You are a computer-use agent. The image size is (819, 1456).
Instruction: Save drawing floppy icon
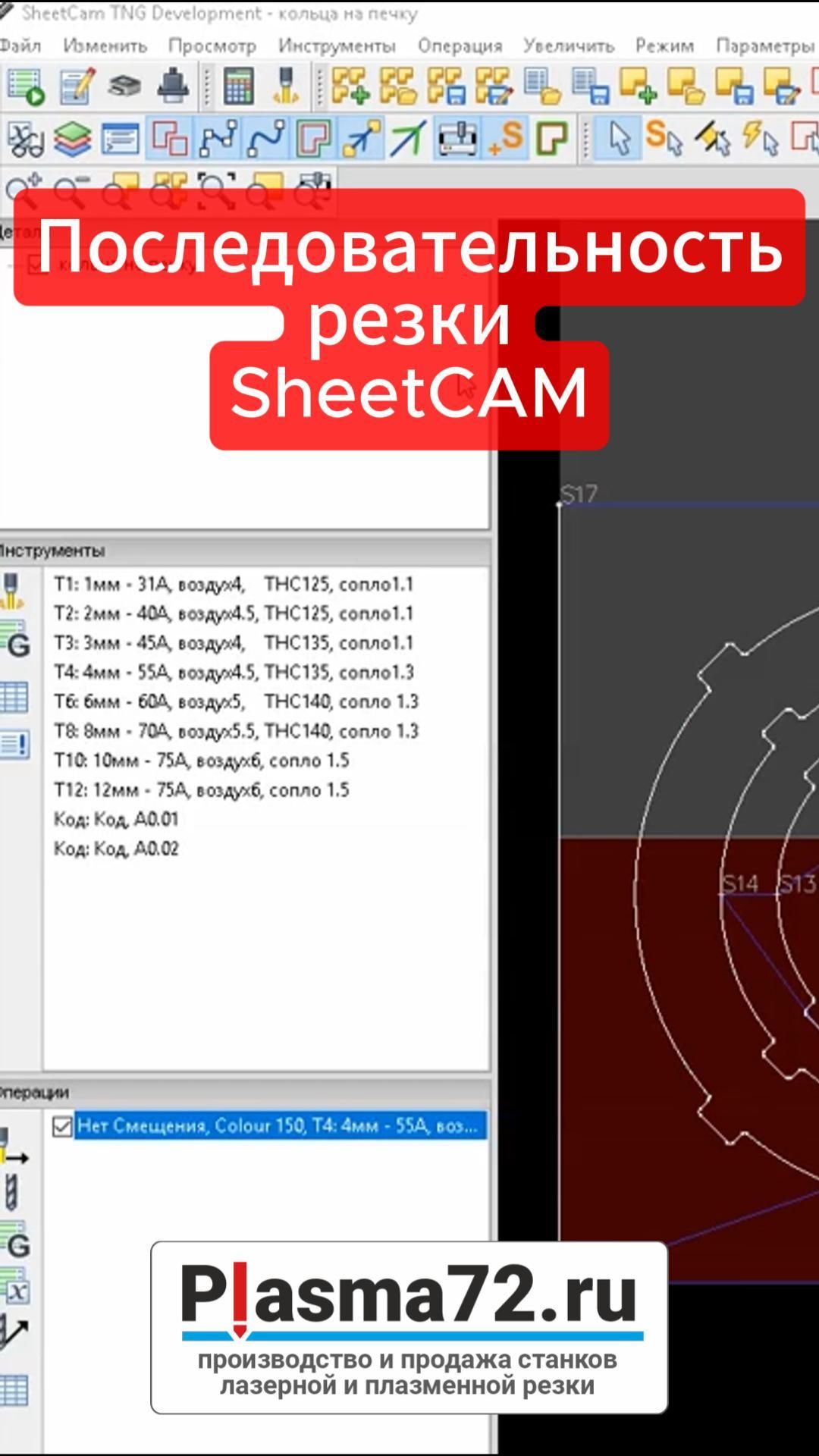click(591, 87)
